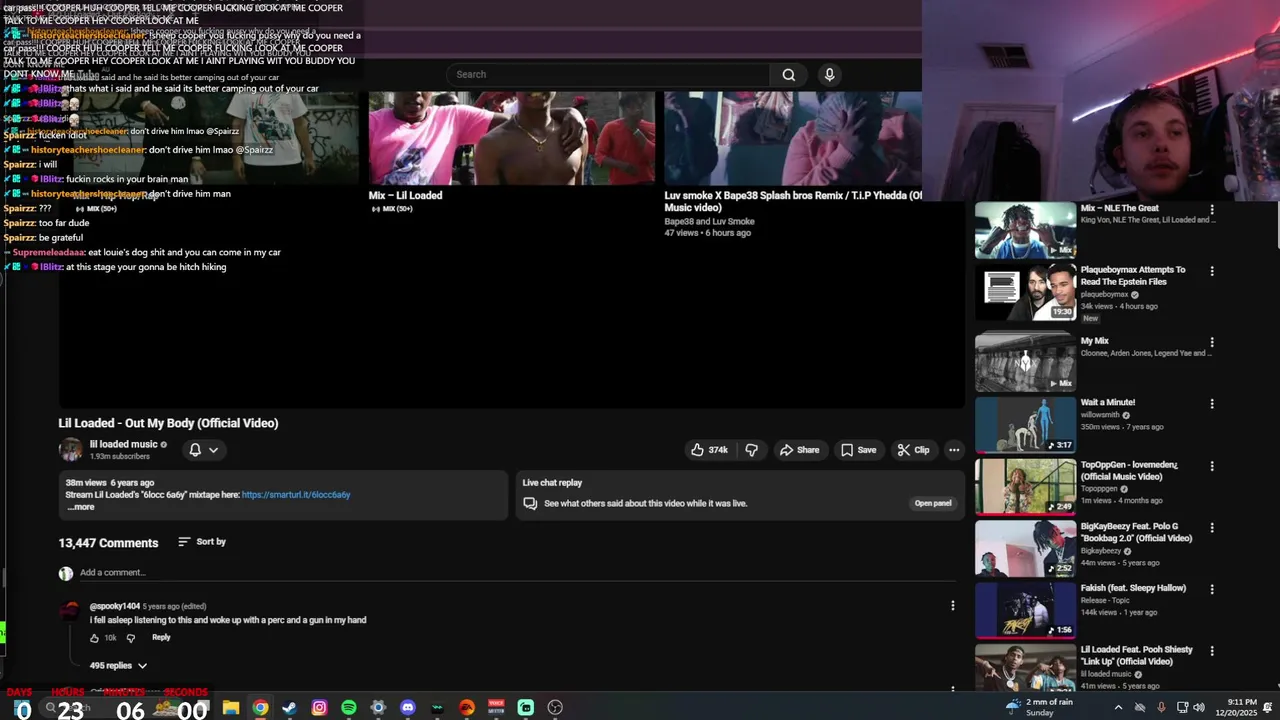Click the Chrome taskbar icon
Image resolution: width=1280 pixels, height=720 pixels.
pos(260,708)
